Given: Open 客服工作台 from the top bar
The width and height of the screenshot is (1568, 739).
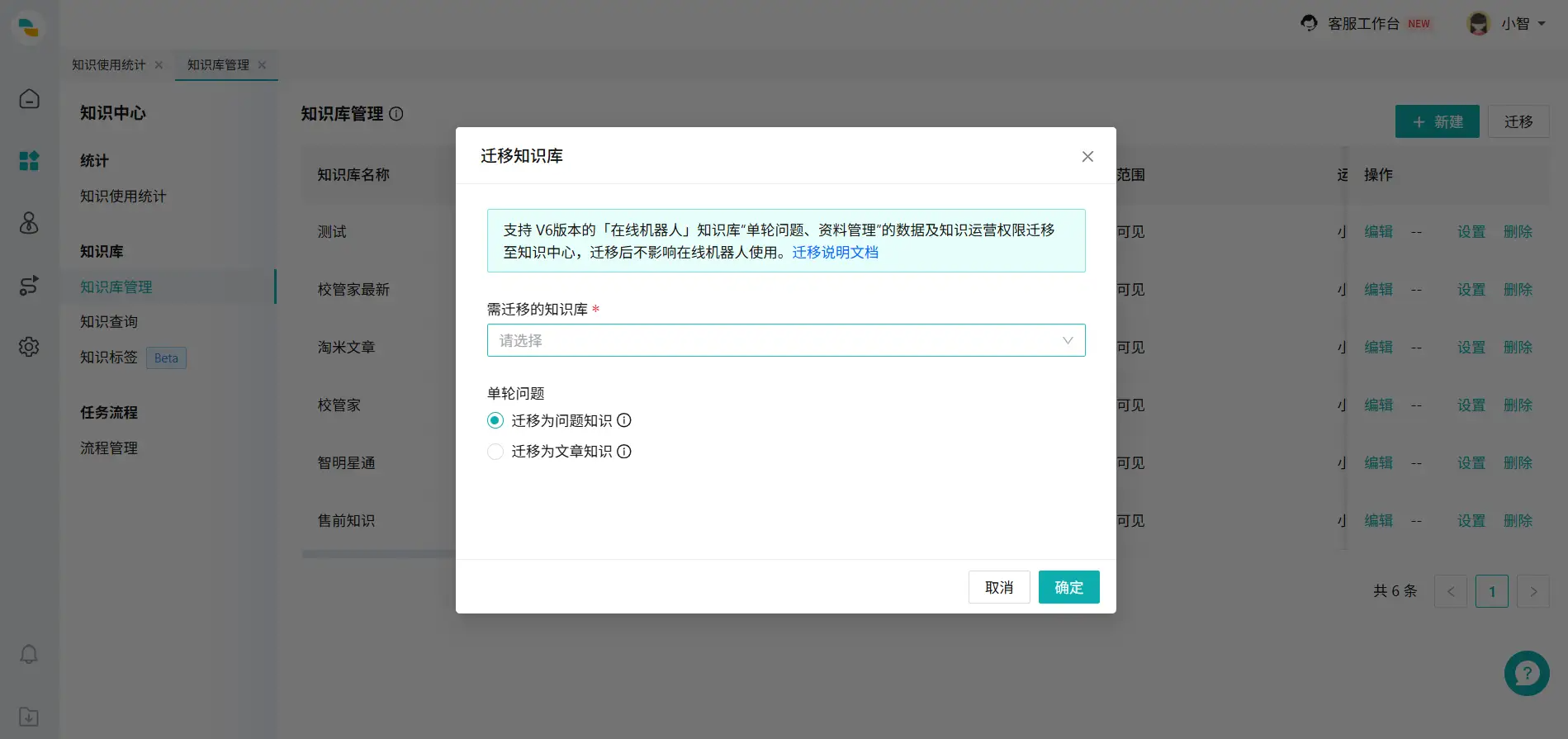Looking at the screenshot, I should pos(1363,23).
